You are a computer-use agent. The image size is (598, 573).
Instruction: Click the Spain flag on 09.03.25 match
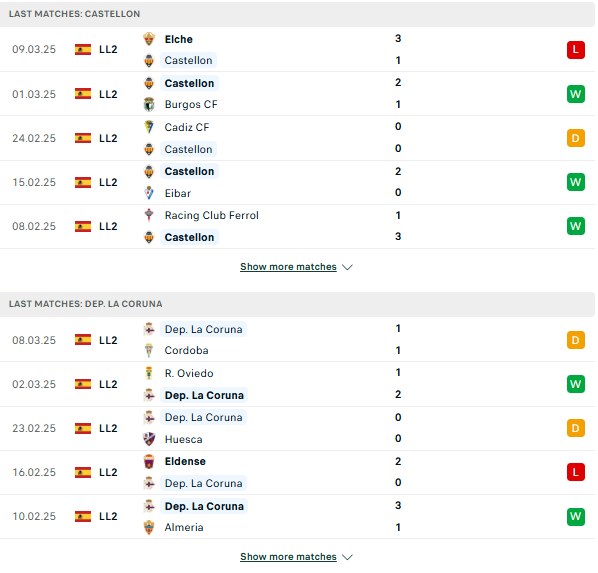(x=83, y=50)
